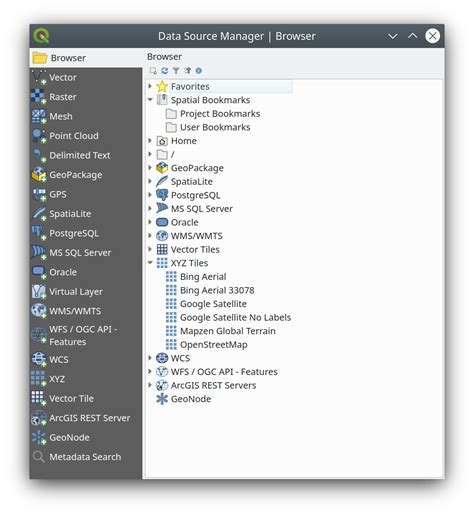Expand the PostgreSQL tree node
Viewport: 474px width, 514px height.
point(150,195)
